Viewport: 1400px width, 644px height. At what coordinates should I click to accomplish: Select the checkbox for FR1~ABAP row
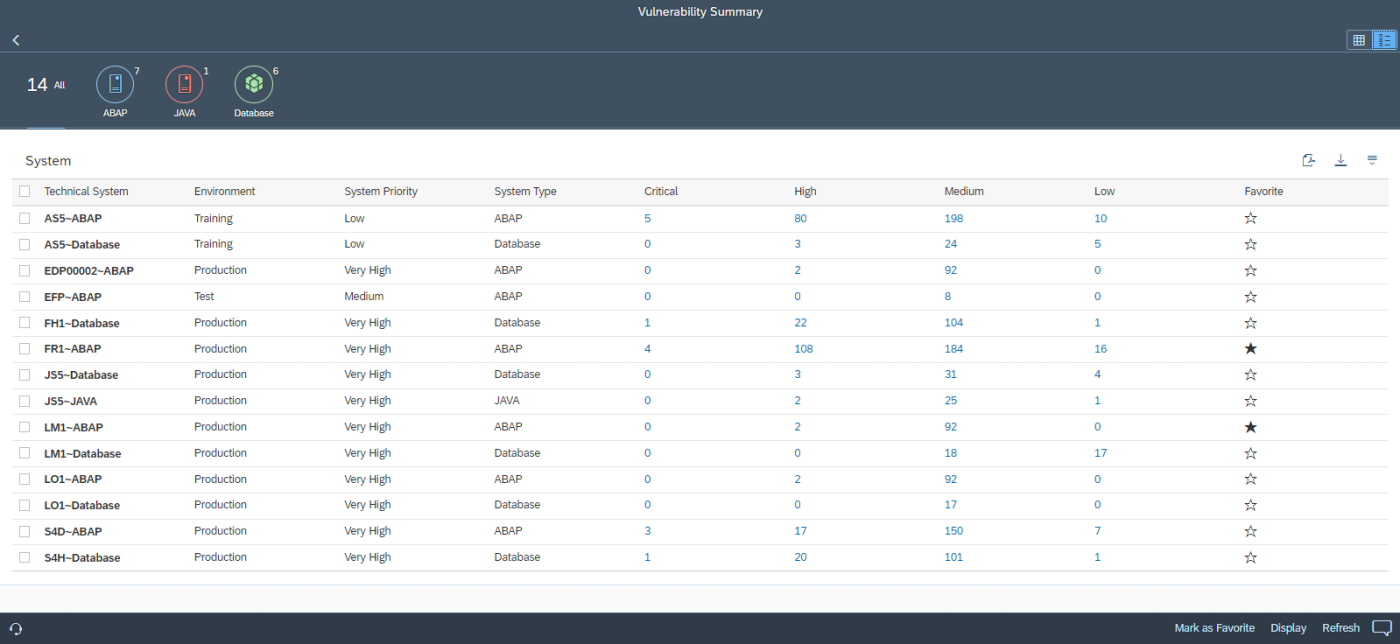point(24,348)
